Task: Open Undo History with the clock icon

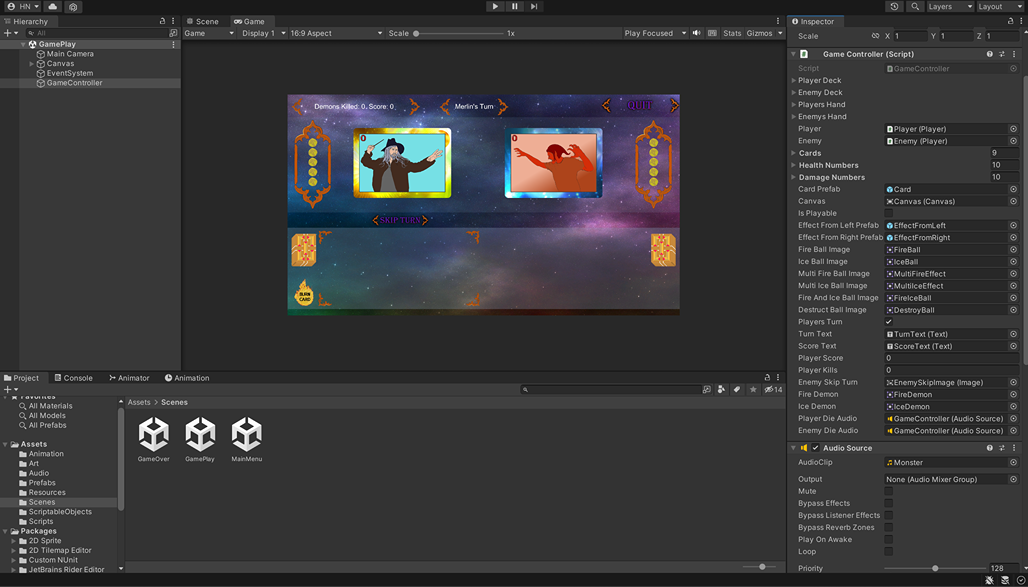Action: click(x=894, y=6)
